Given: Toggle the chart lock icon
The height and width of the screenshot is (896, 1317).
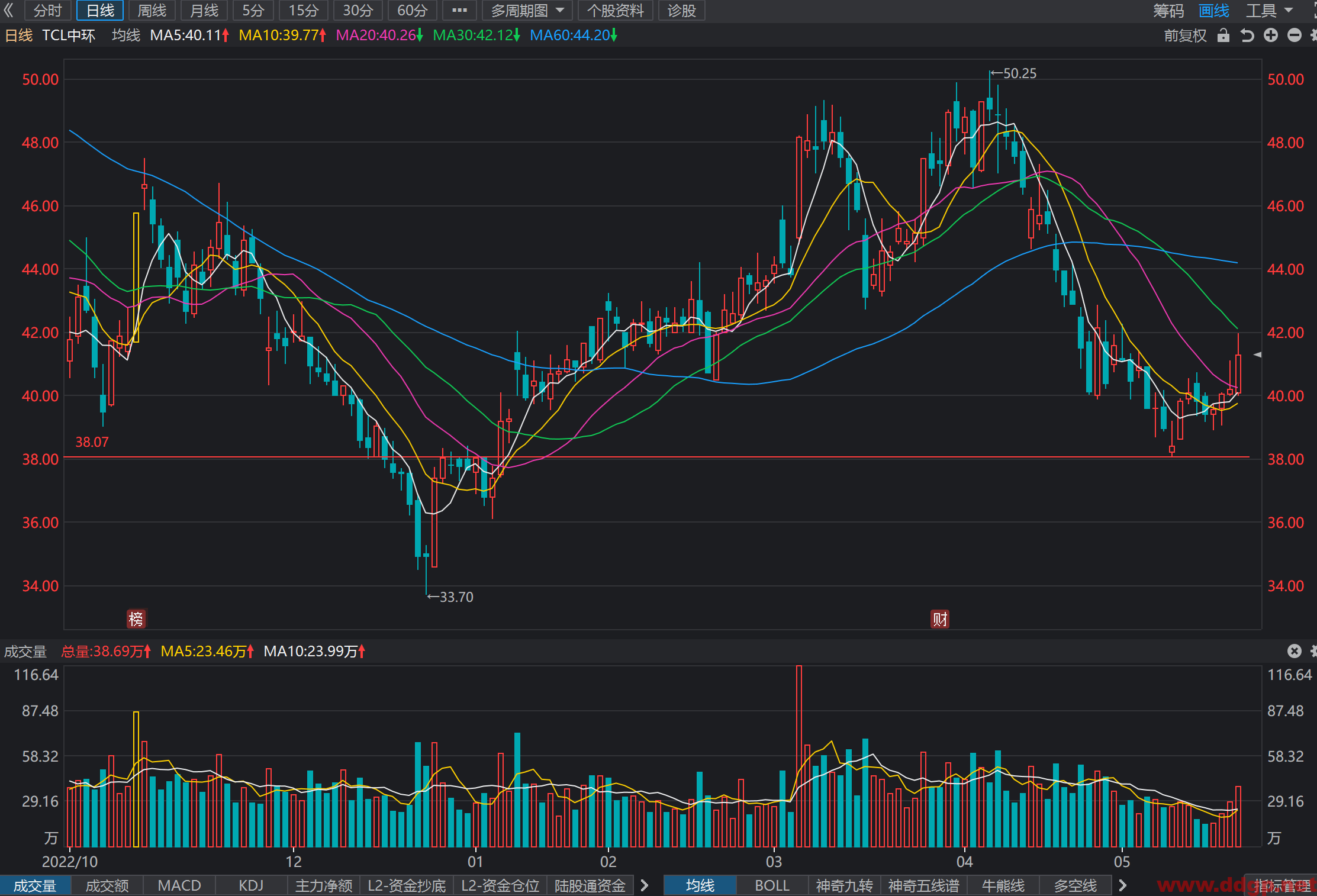Looking at the screenshot, I should (x=1223, y=36).
